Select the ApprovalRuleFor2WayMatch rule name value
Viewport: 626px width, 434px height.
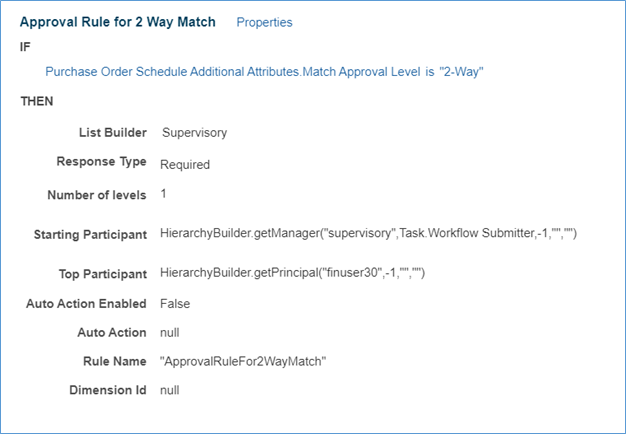coord(243,362)
